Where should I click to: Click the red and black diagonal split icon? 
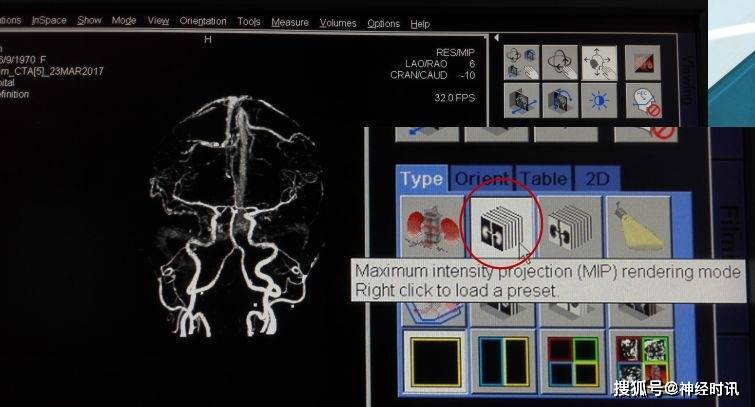(642, 62)
